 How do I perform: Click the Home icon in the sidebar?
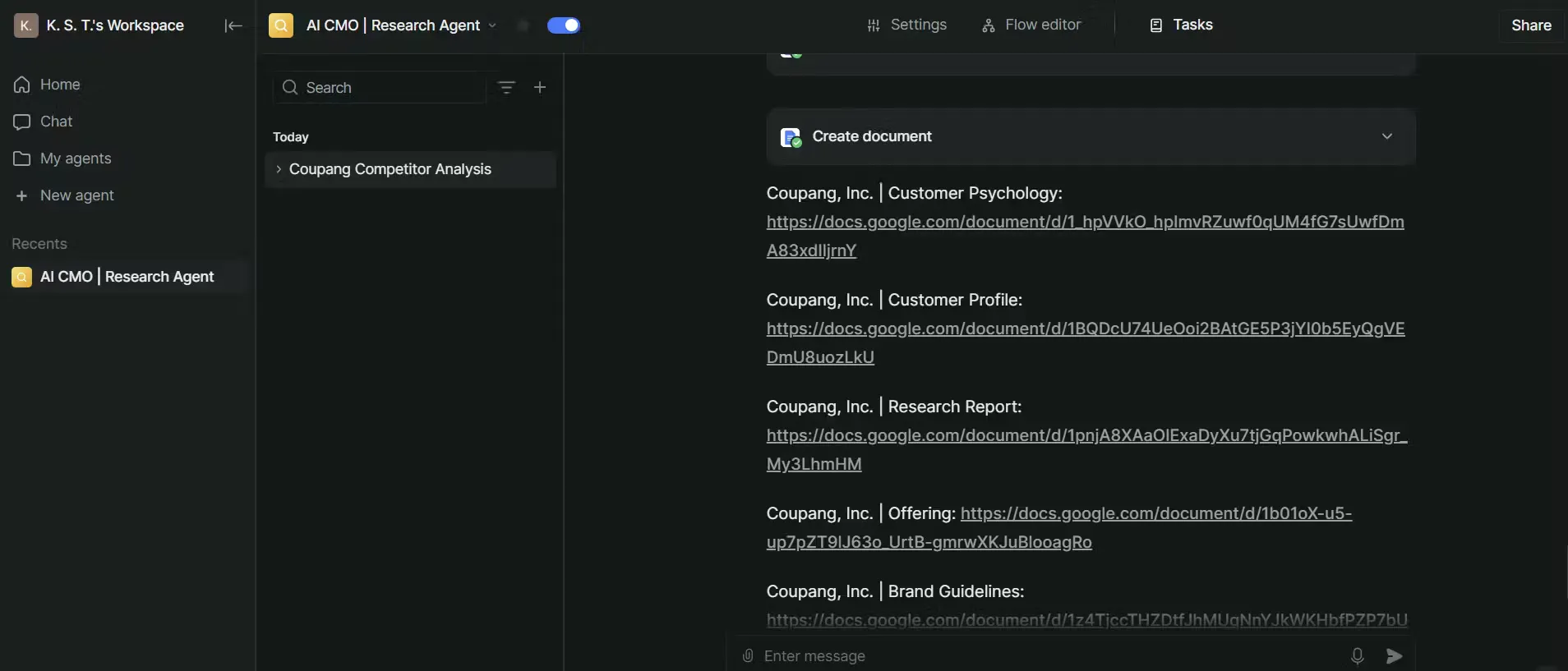22,85
